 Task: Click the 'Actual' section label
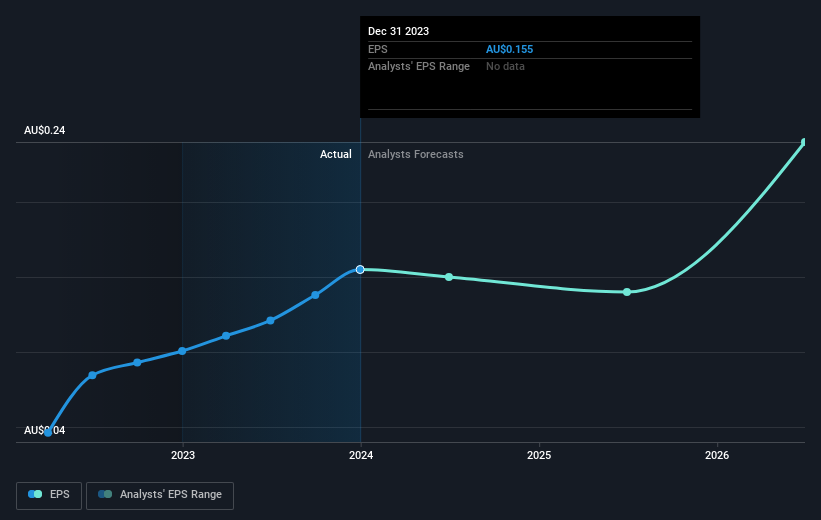click(x=336, y=154)
